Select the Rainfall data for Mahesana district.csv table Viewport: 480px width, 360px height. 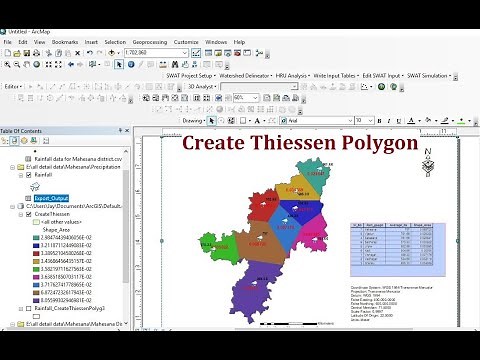[x=78, y=159]
